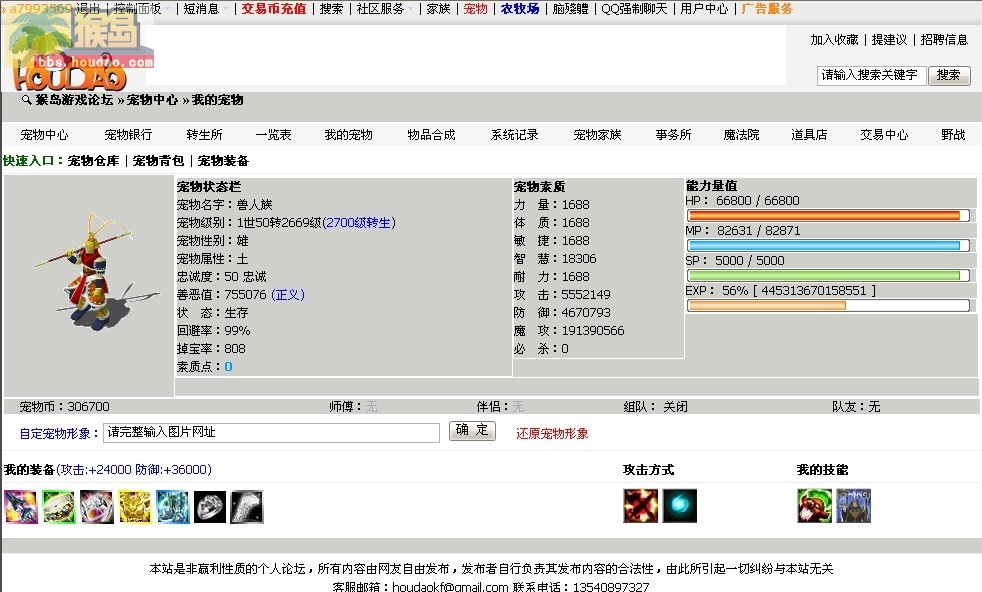Click the blue MP progress bar
The width and height of the screenshot is (982, 592).
[x=829, y=246]
